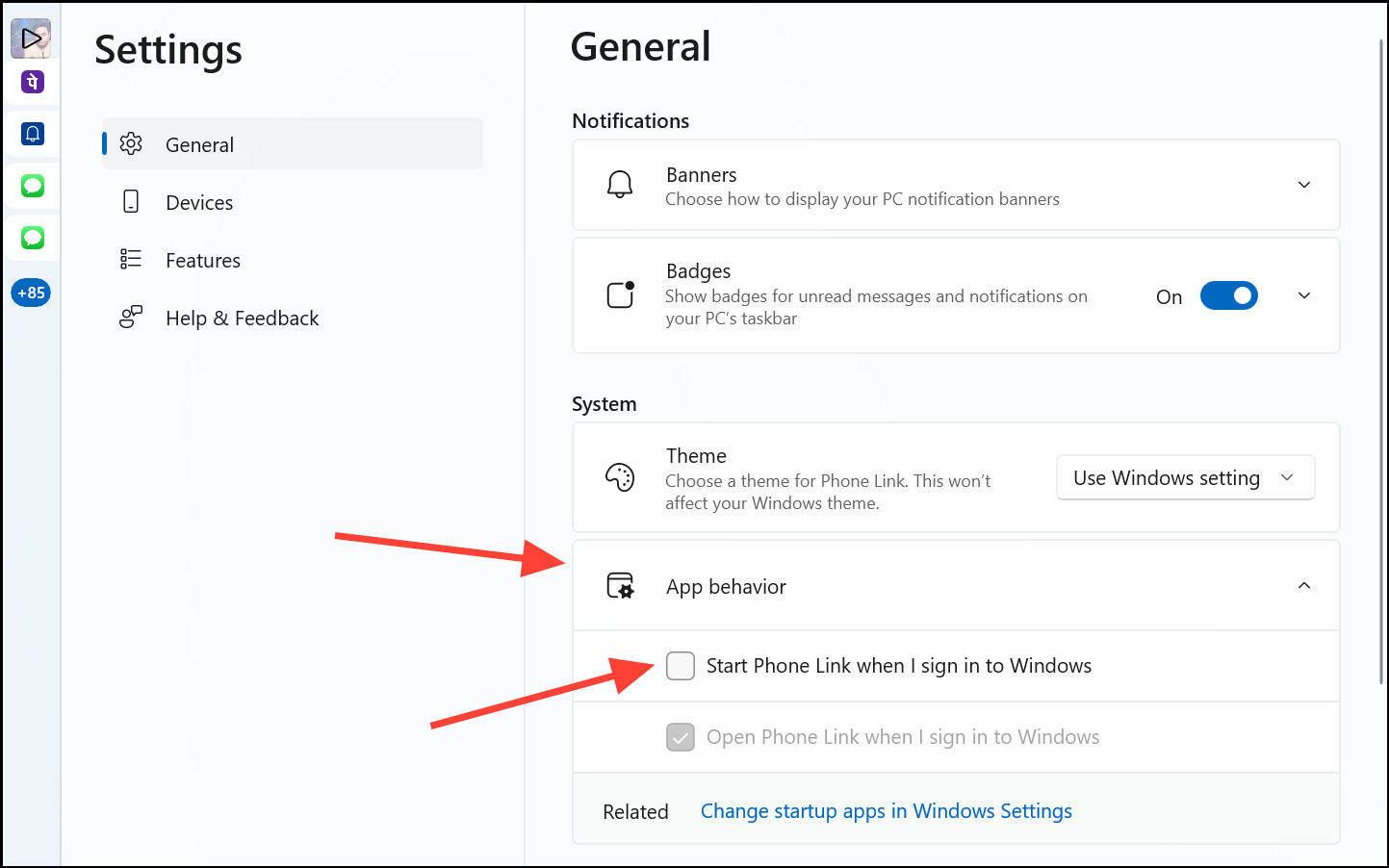Collapse the App behavior section
Viewport: 1389px width, 868px height.
tap(1303, 585)
